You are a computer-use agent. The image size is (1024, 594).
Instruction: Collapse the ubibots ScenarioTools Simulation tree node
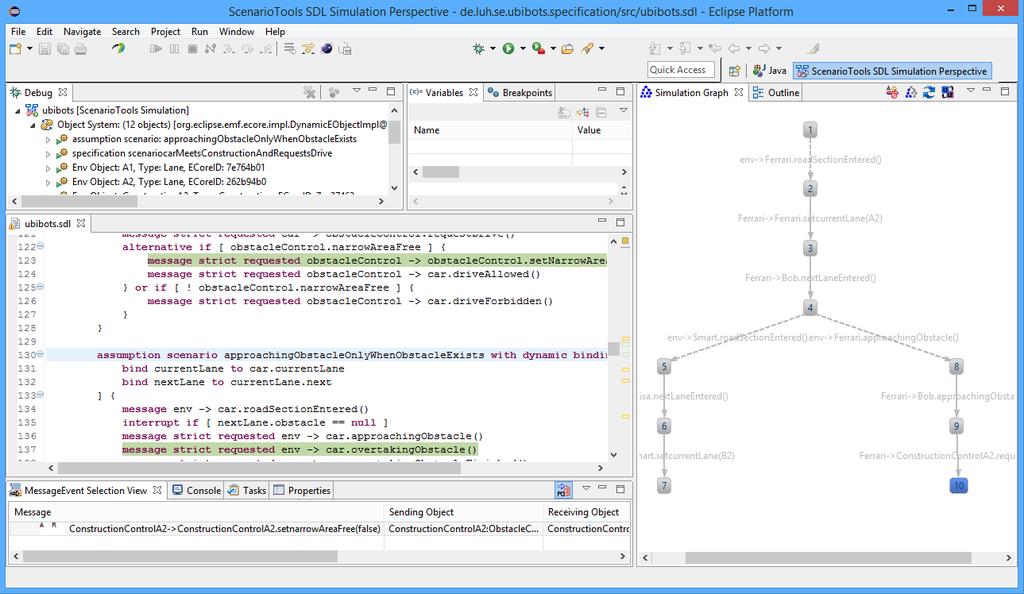pyautogui.click(x=18, y=111)
